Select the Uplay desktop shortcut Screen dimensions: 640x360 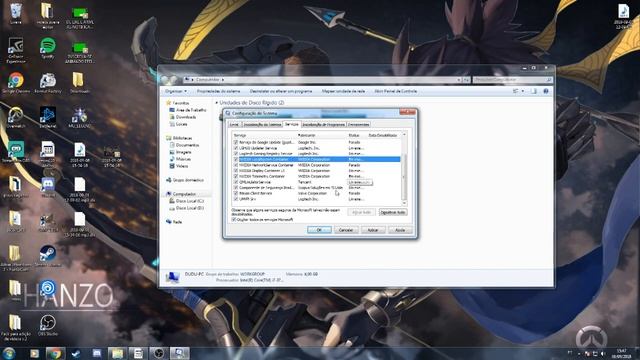coord(48,289)
